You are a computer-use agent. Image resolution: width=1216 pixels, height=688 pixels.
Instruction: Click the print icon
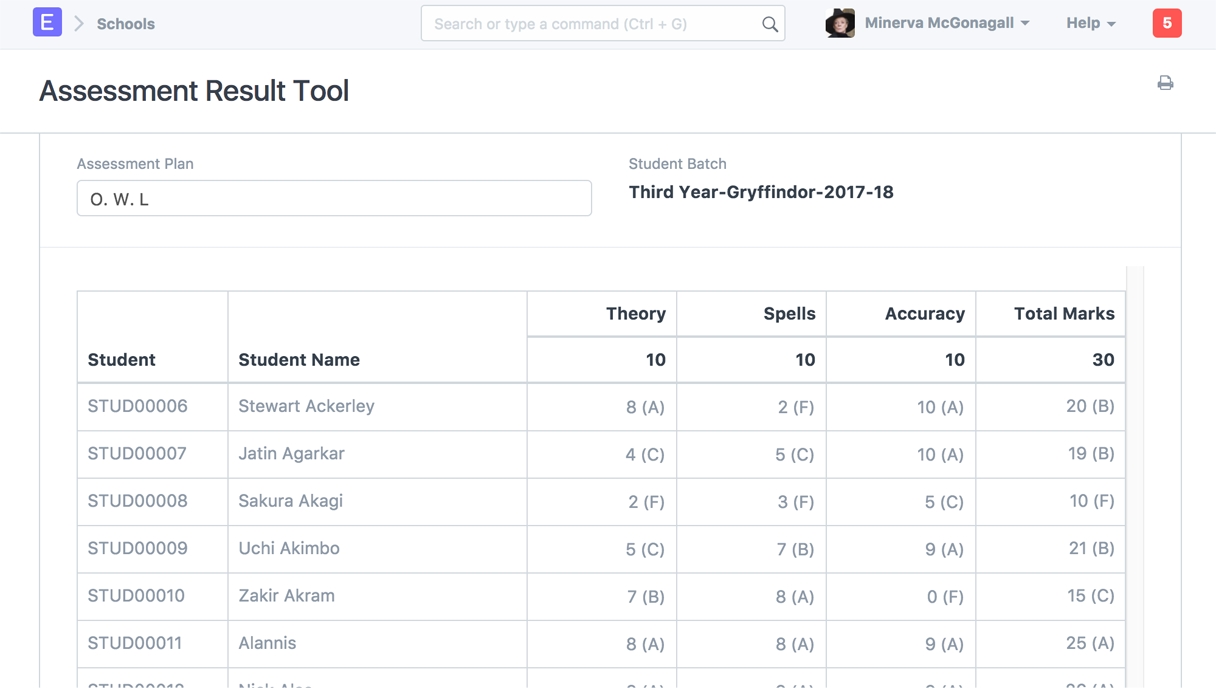[1165, 83]
